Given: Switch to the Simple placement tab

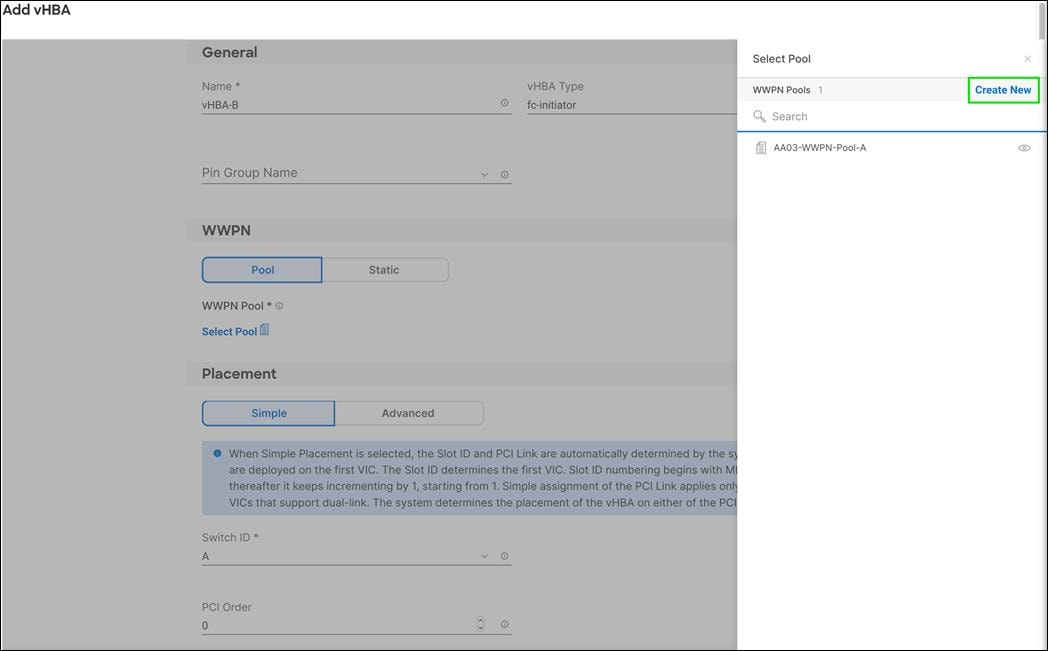Looking at the screenshot, I should [267, 412].
